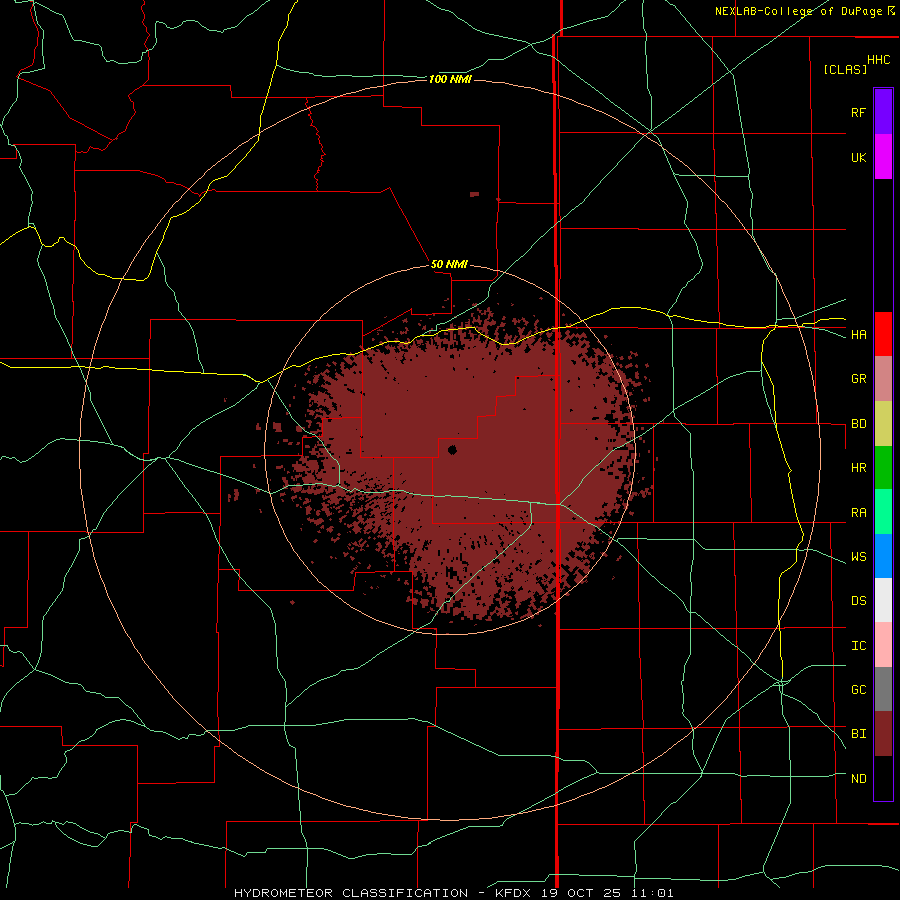Click the 'HR' legend label
This screenshot has width=900, height=900.
(x=858, y=468)
